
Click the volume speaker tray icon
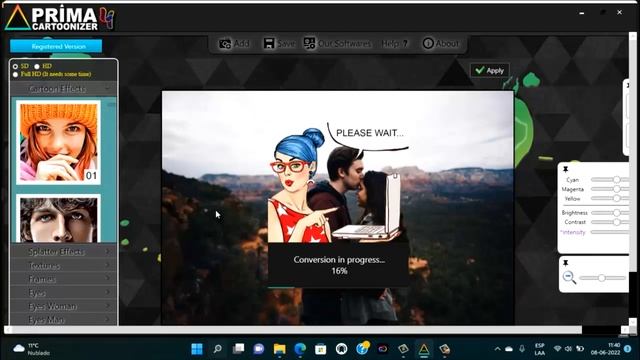[x=568, y=349]
